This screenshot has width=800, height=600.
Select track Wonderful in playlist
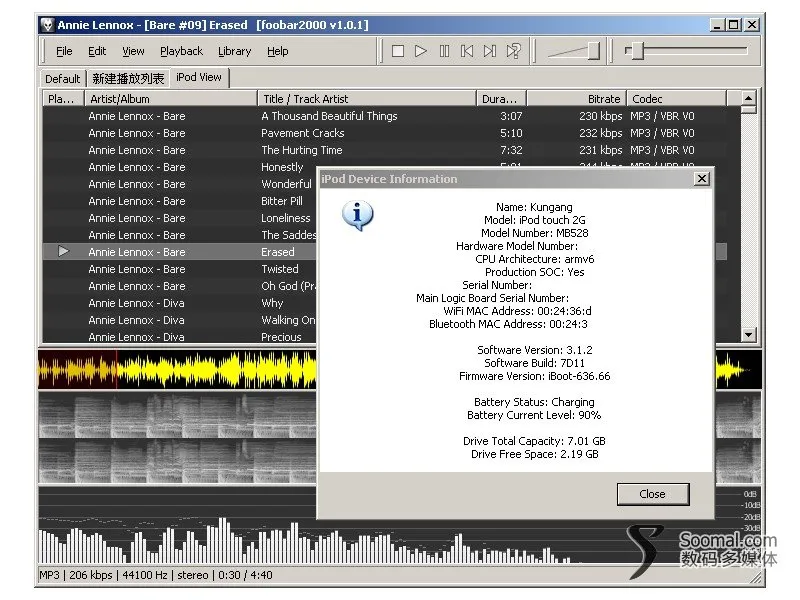286,184
